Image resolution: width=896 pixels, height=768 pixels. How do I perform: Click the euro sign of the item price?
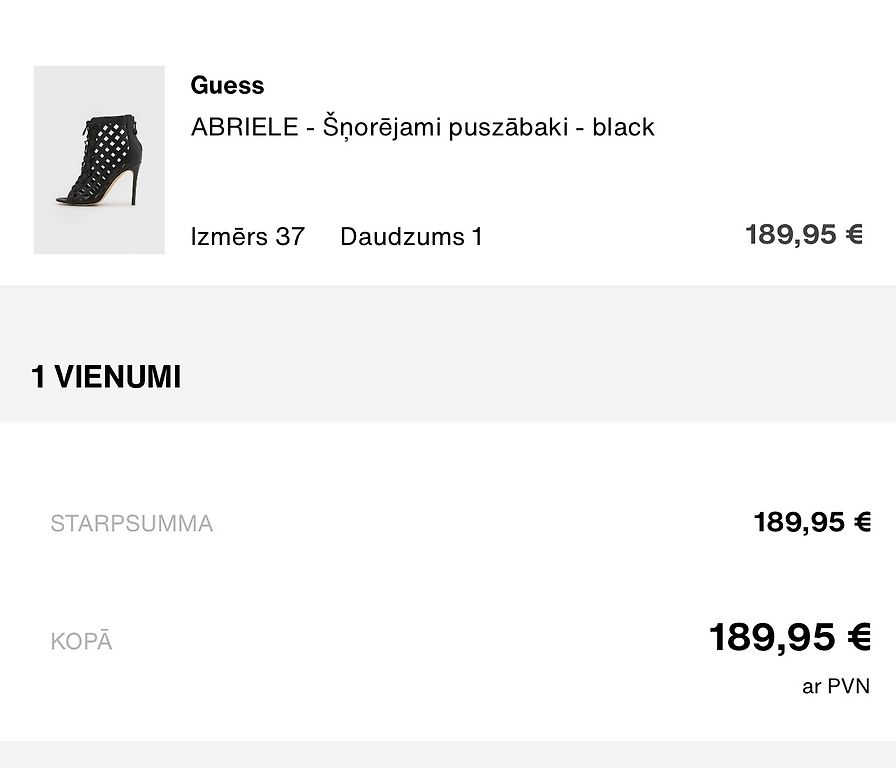click(854, 235)
